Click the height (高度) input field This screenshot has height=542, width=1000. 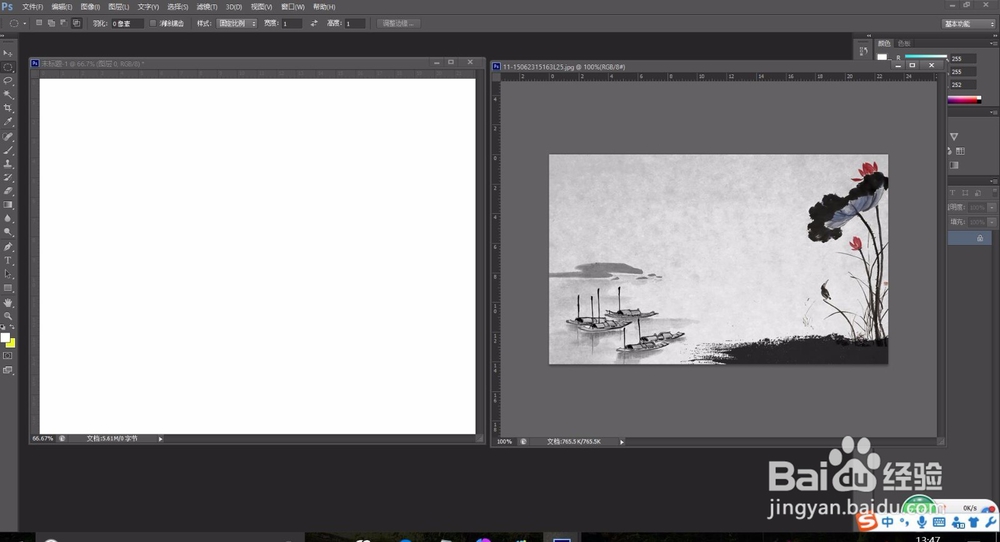[x=355, y=24]
